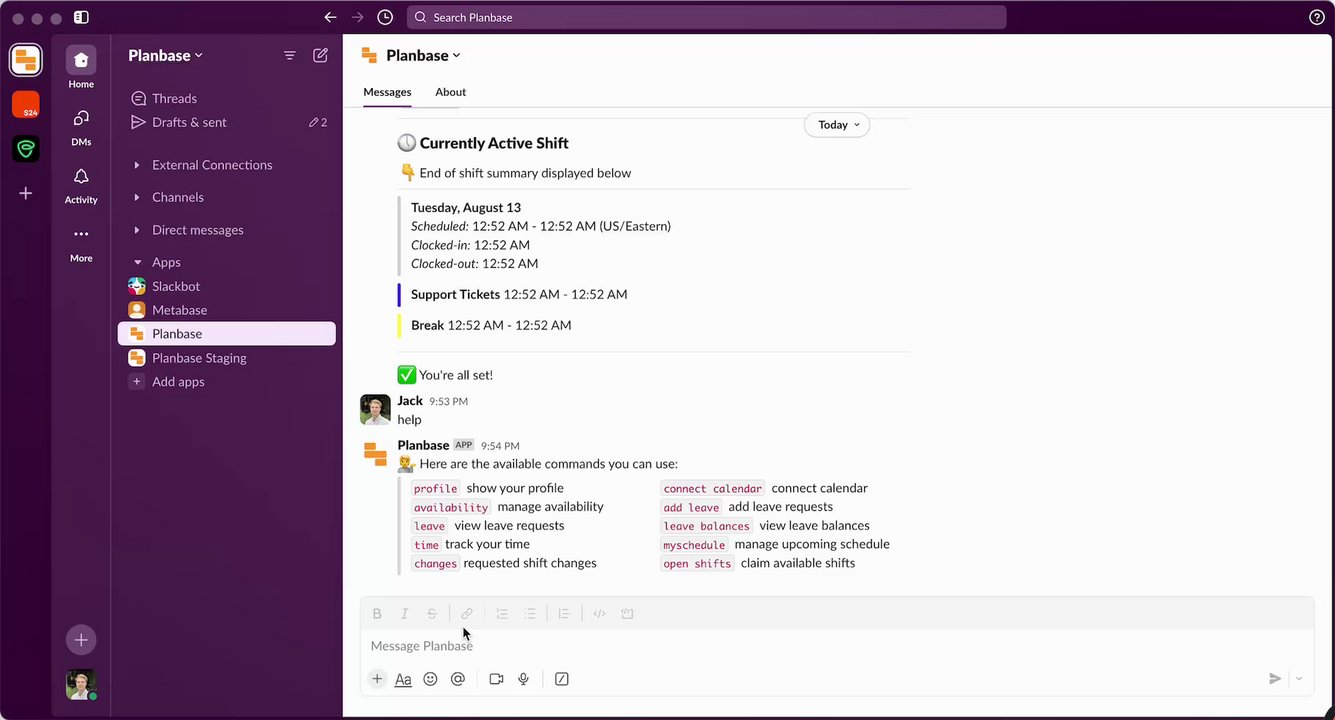The image size is (1335, 720).
Task: Insert an ordered list
Action: click(502, 614)
